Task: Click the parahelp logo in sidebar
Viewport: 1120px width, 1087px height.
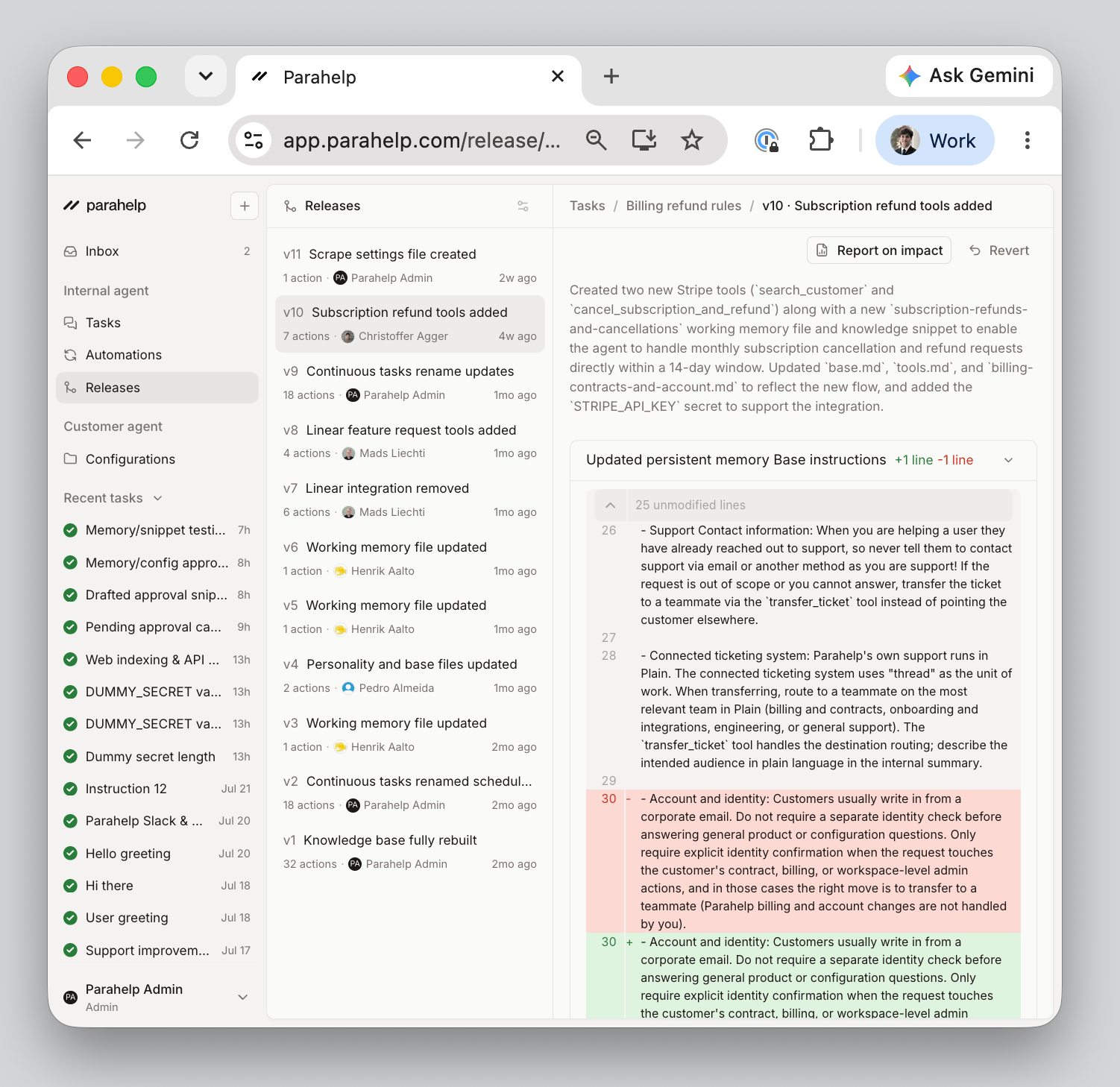Action: coord(104,205)
